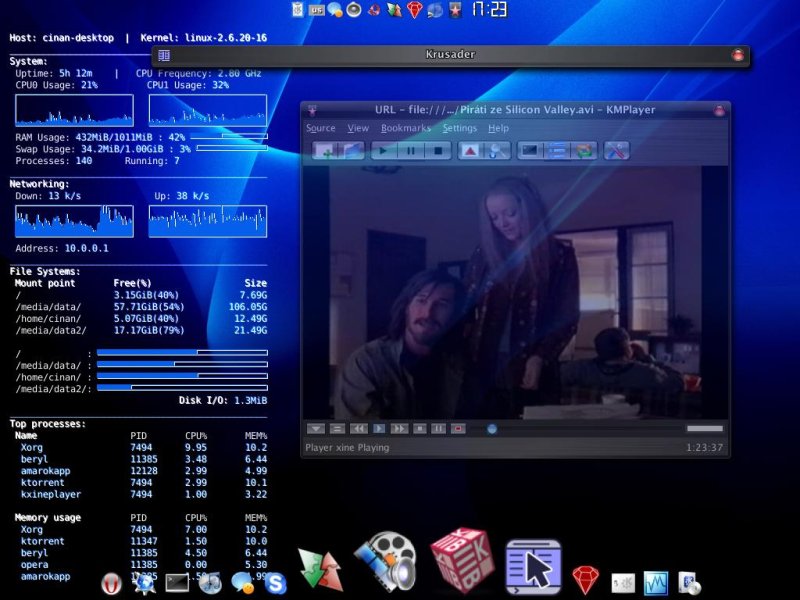This screenshot has height=600, width=800.
Task: Click the star icon in top tray
Action: [455, 10]
